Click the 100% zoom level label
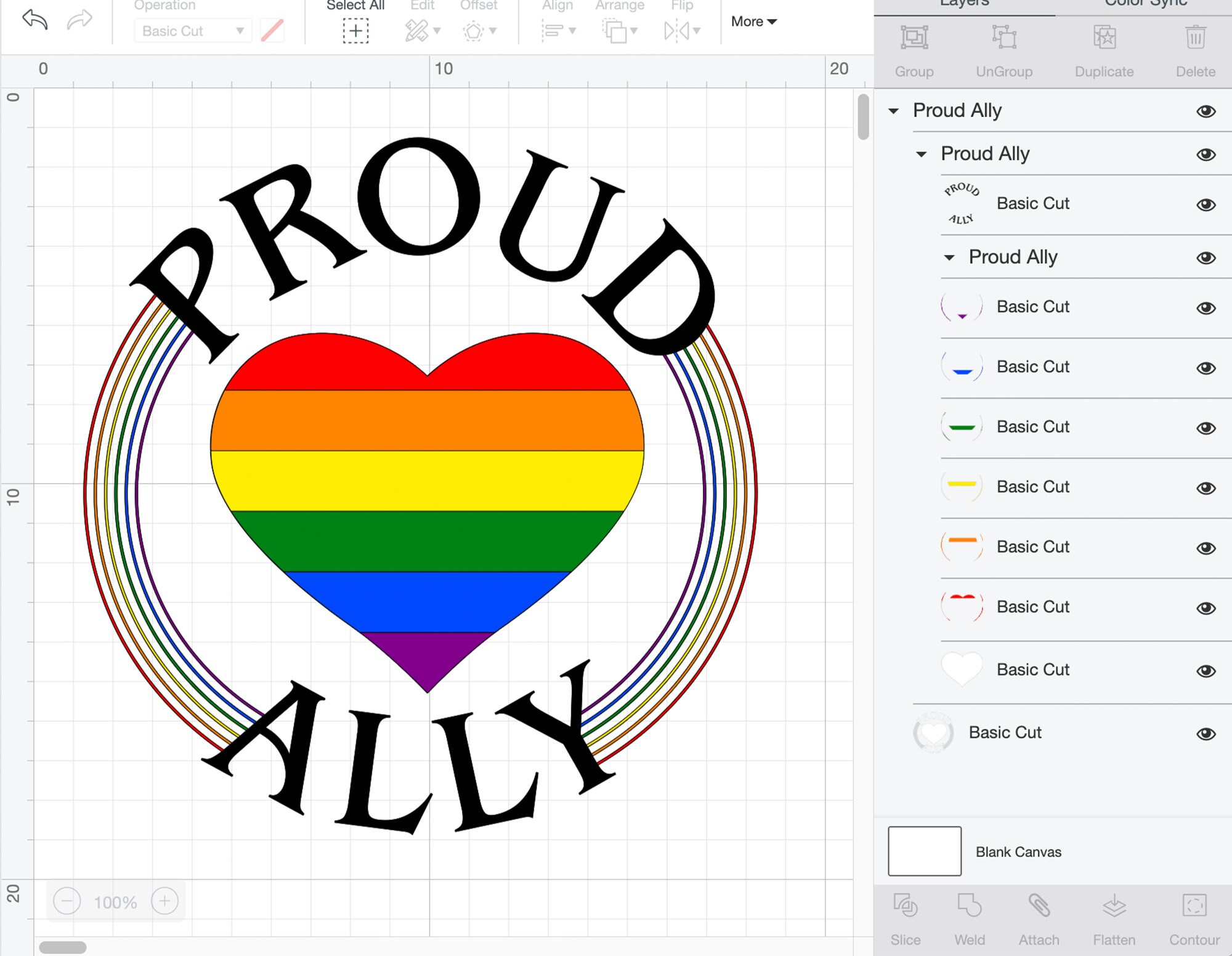The image size is (1232, 956). coord(115,903)
